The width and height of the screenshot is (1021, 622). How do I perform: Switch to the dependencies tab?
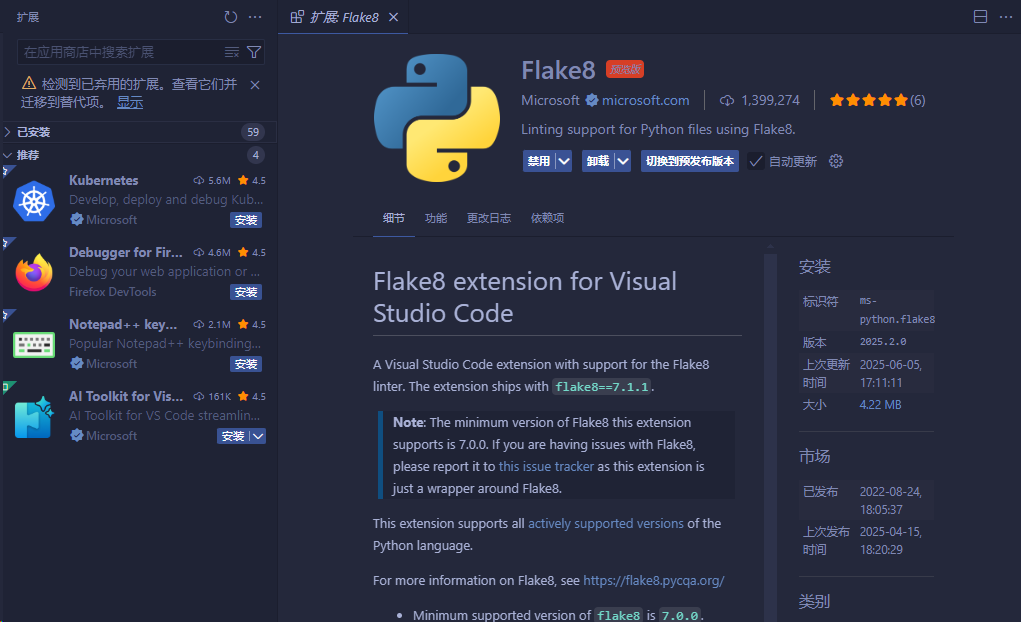pyautogui.click(x=548, y=218)
